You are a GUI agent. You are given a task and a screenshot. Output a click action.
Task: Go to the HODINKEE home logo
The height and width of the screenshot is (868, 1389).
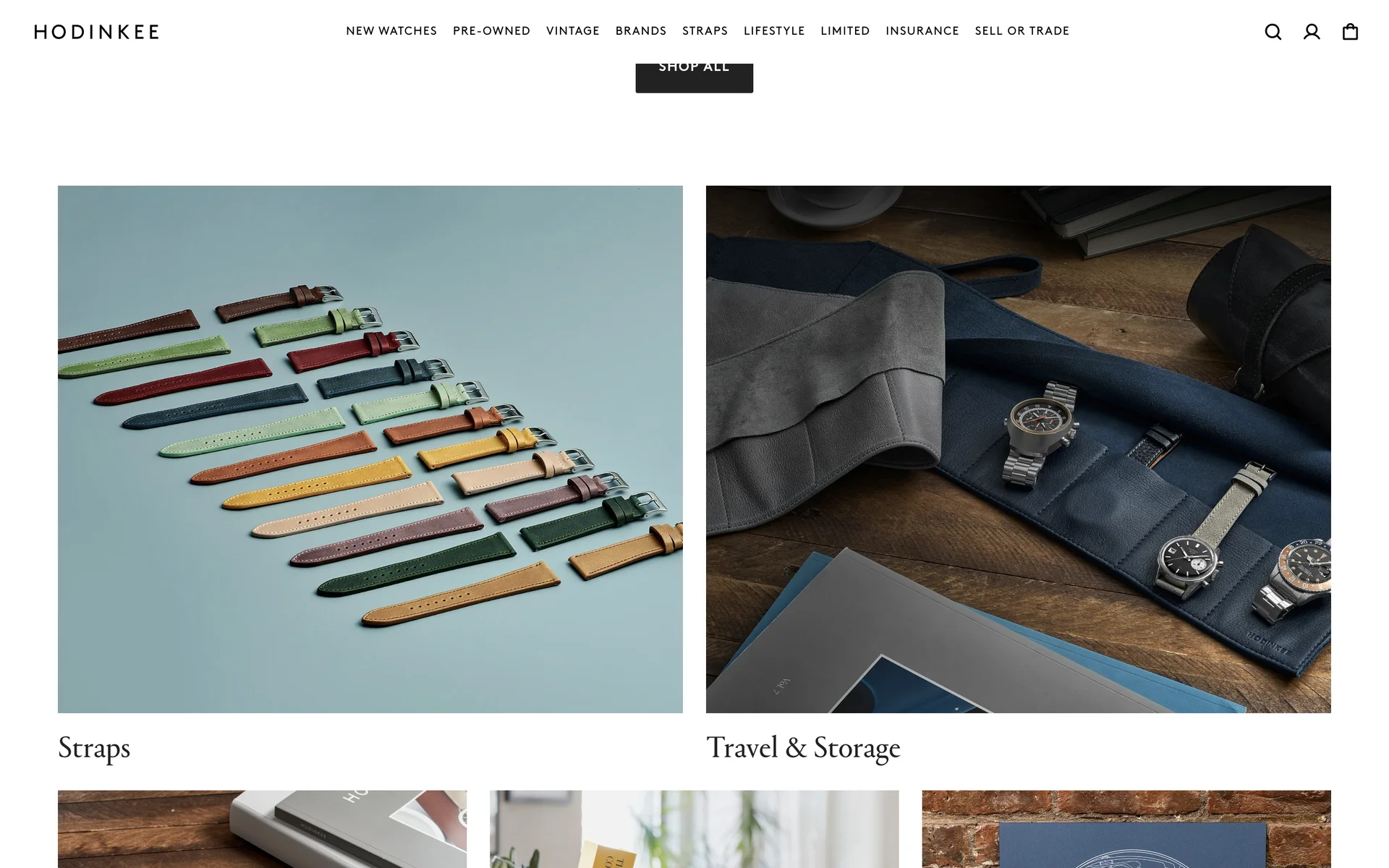click(97, 32)
